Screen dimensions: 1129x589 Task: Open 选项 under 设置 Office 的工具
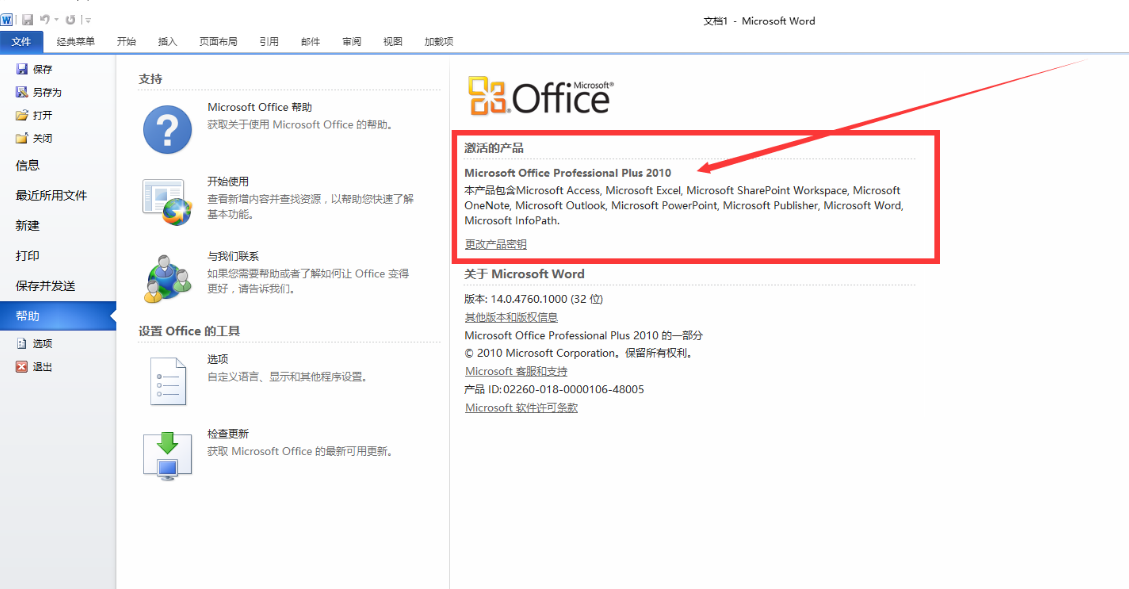(x=218, y=359)
